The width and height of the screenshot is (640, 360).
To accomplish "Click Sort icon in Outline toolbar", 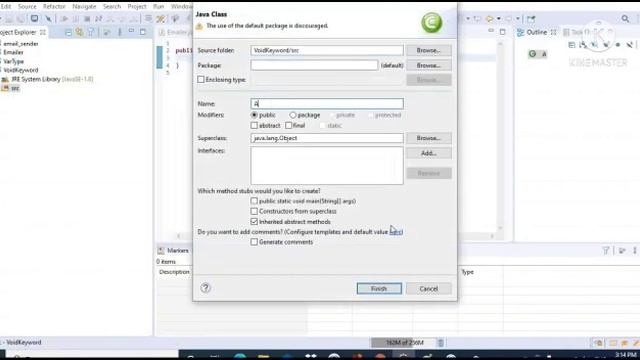I will 583,45.
